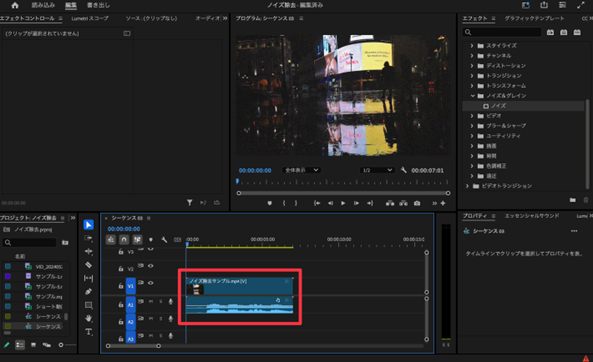
Task: Expand the スタイライズ effects folder
Action: 472,45
